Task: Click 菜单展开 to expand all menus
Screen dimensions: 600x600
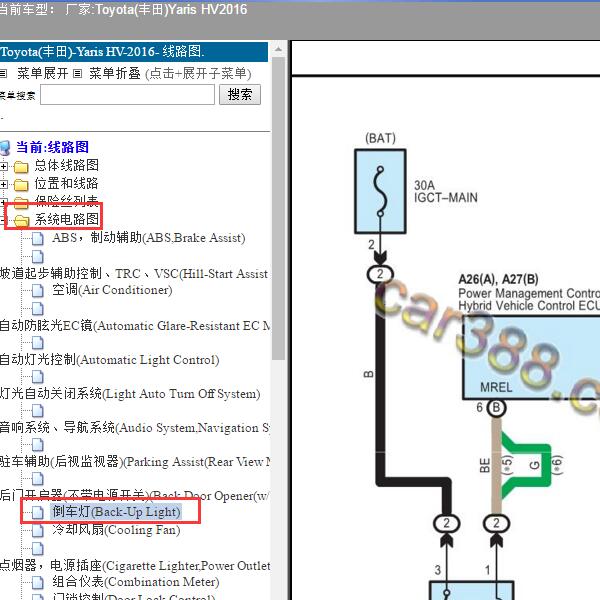Action: click(x=42, y=73)
